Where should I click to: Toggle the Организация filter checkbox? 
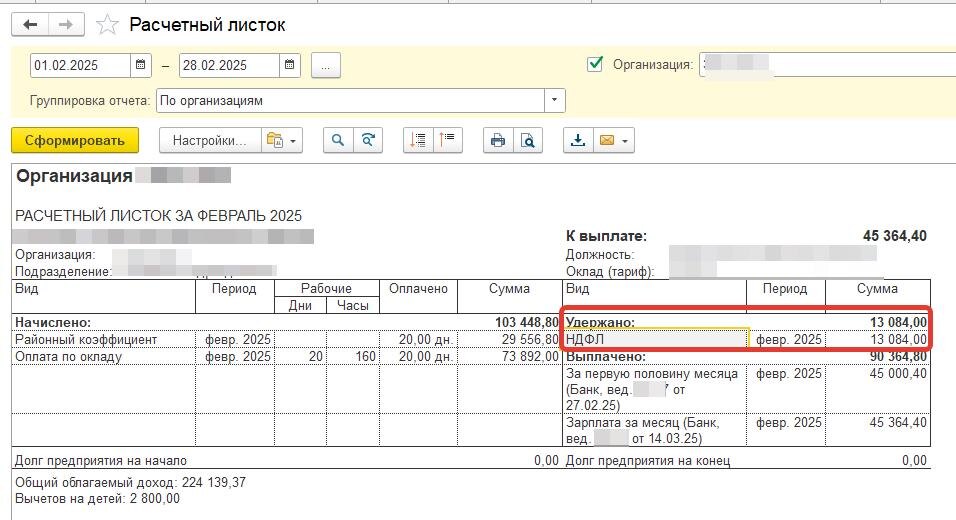pyautogui.click(x=594, y=64)
